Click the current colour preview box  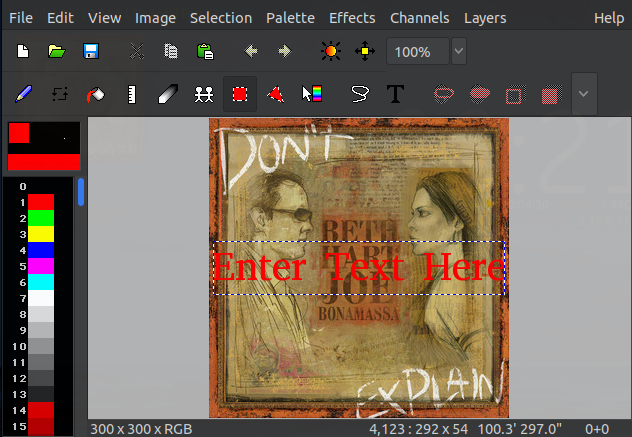pos(44,146)
